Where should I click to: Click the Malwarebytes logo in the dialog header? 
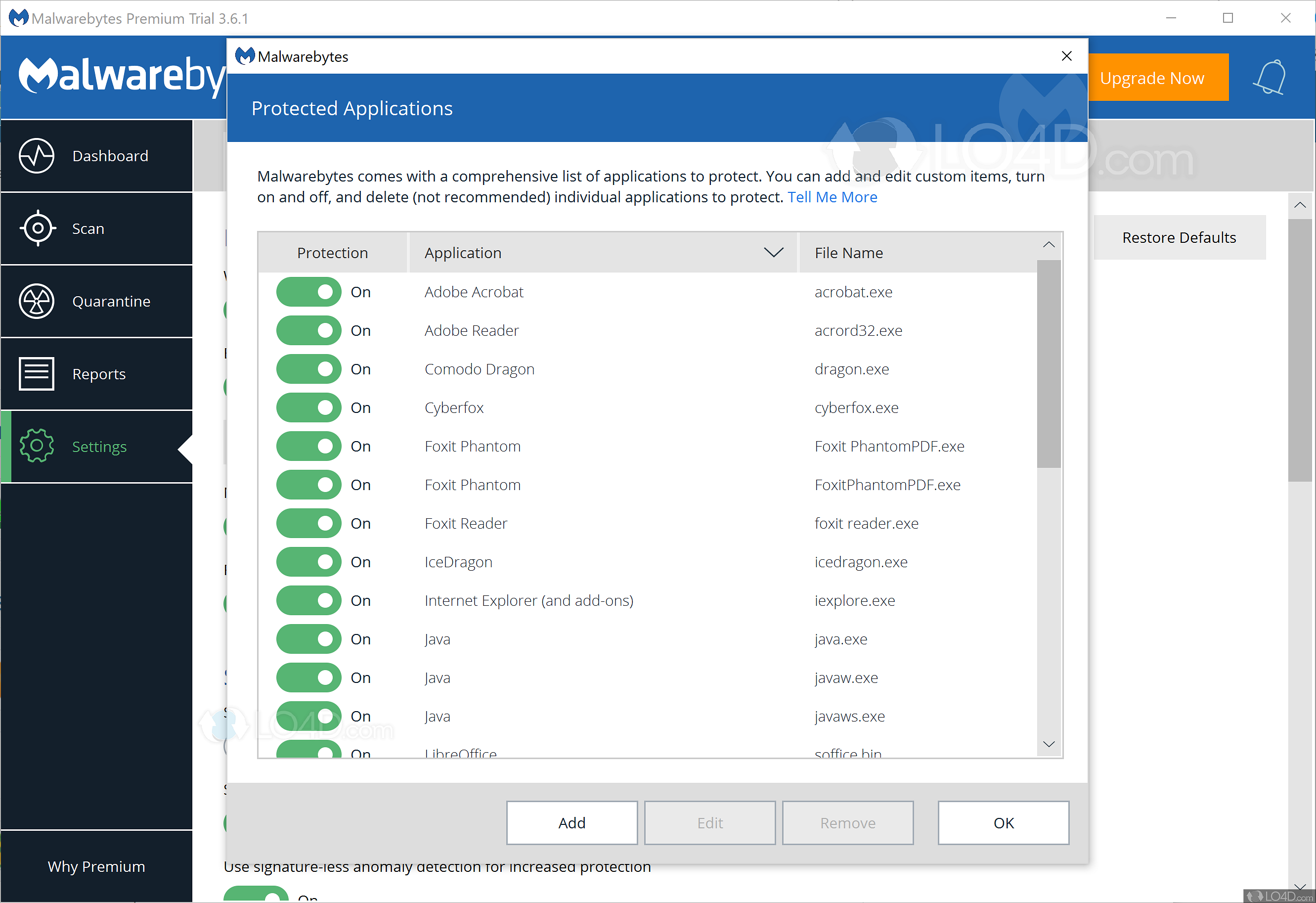245,55
